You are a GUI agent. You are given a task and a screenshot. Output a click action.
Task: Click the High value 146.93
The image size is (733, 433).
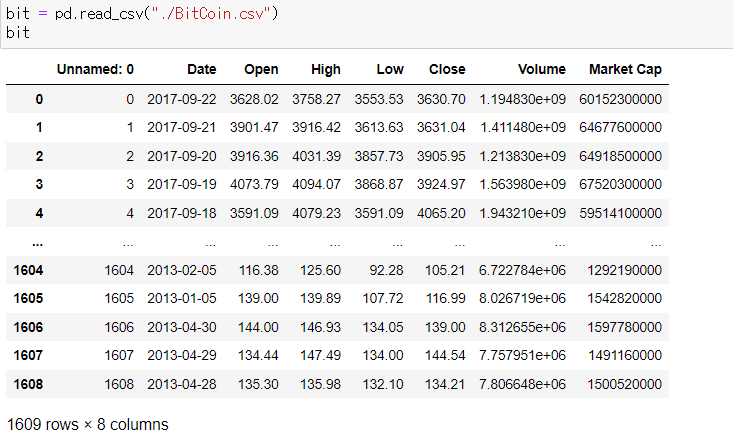[x=320, y=327]
